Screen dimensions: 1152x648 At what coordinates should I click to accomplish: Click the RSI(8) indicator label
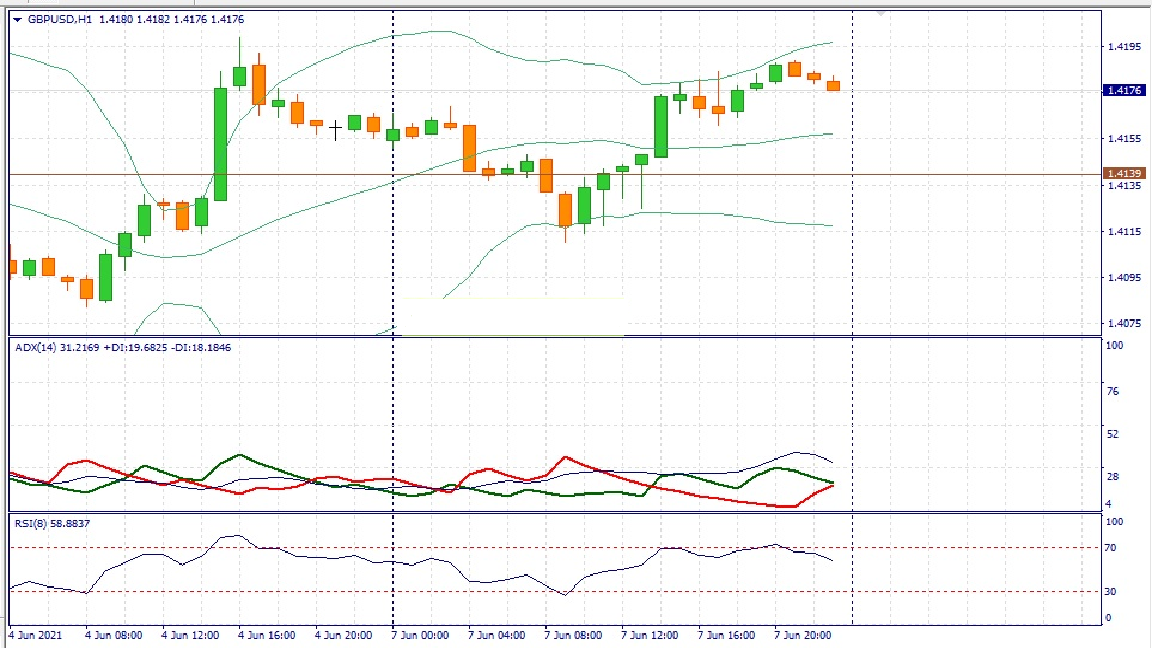tap(32, 523)
